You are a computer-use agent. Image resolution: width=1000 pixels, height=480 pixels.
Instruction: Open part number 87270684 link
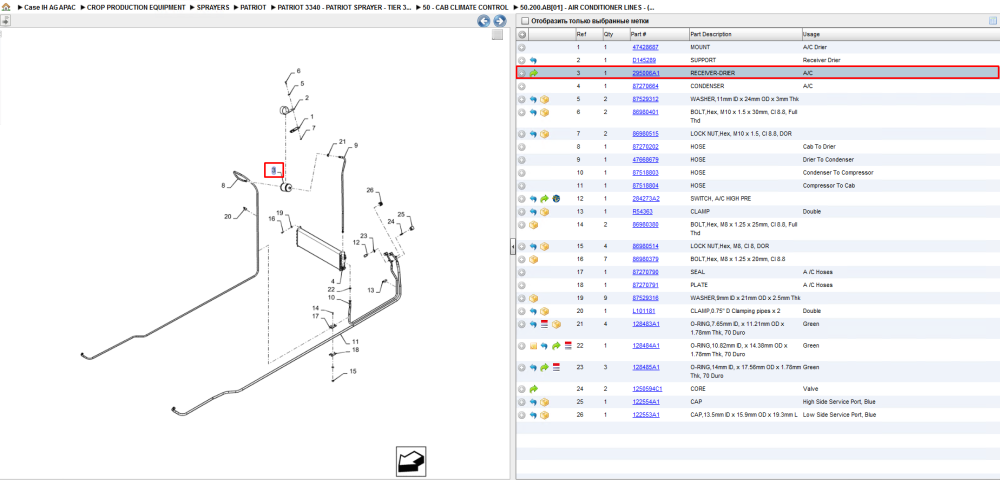pyautogui.click(x=645, y=86)
